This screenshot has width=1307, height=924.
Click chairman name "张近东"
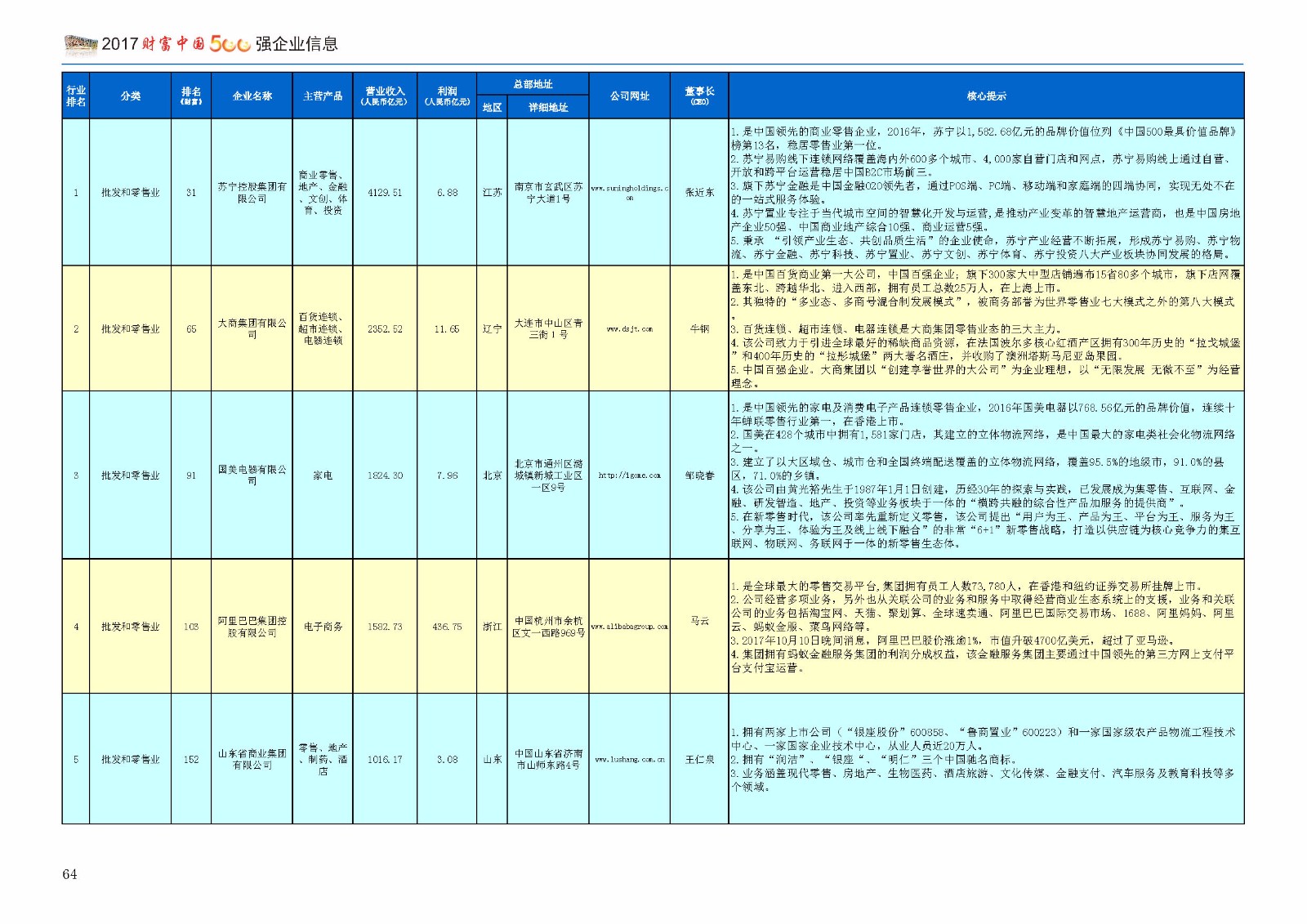699,193
